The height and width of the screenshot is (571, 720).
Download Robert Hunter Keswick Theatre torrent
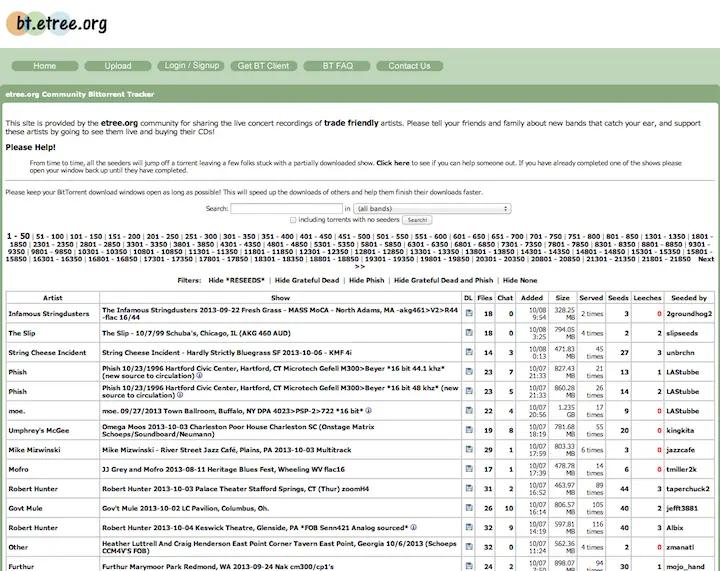pyautogui.click(x=469, y=527)
